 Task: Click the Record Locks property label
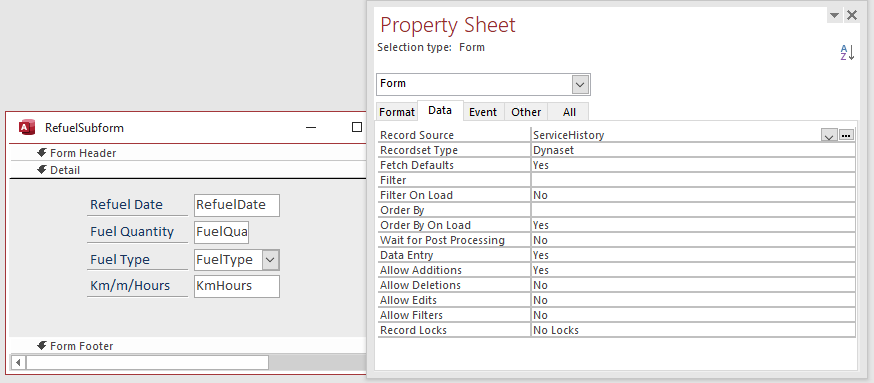pyautogui.click(x=414, y=331)
